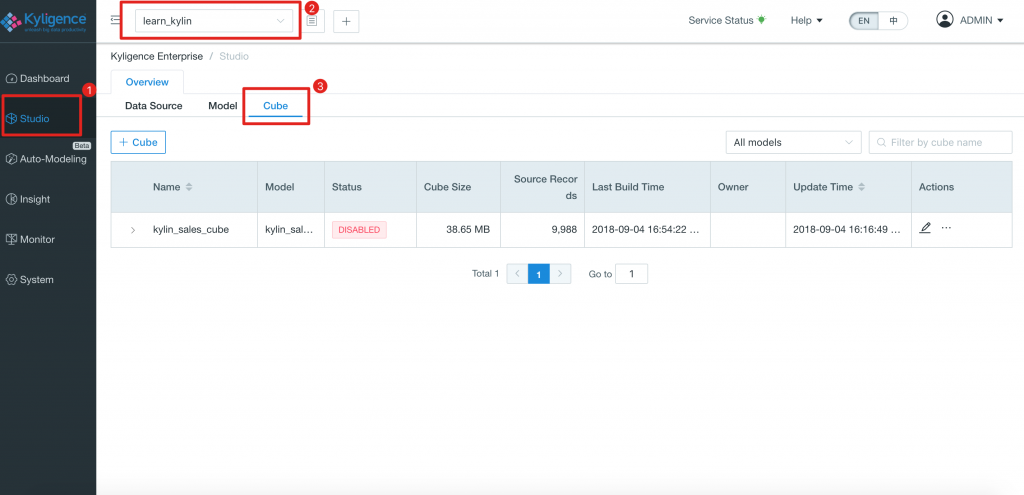
Task: Collapse the sidebar with hamburger icon
Action: point(115,20)
